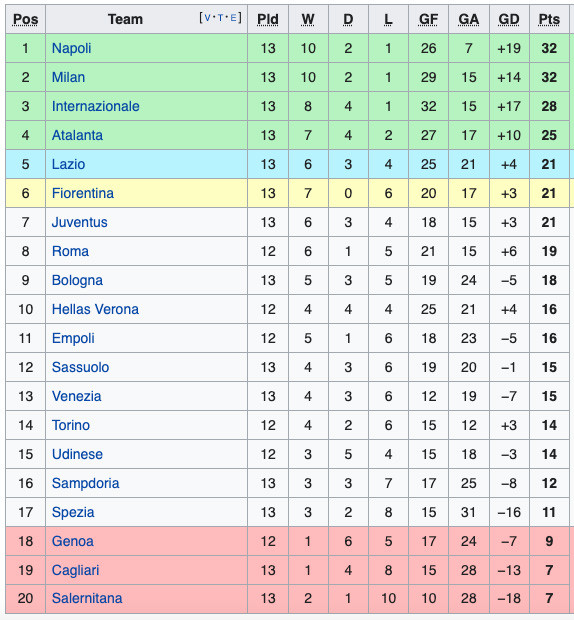Click the Lazio link
574x620 pixels.
68,164
